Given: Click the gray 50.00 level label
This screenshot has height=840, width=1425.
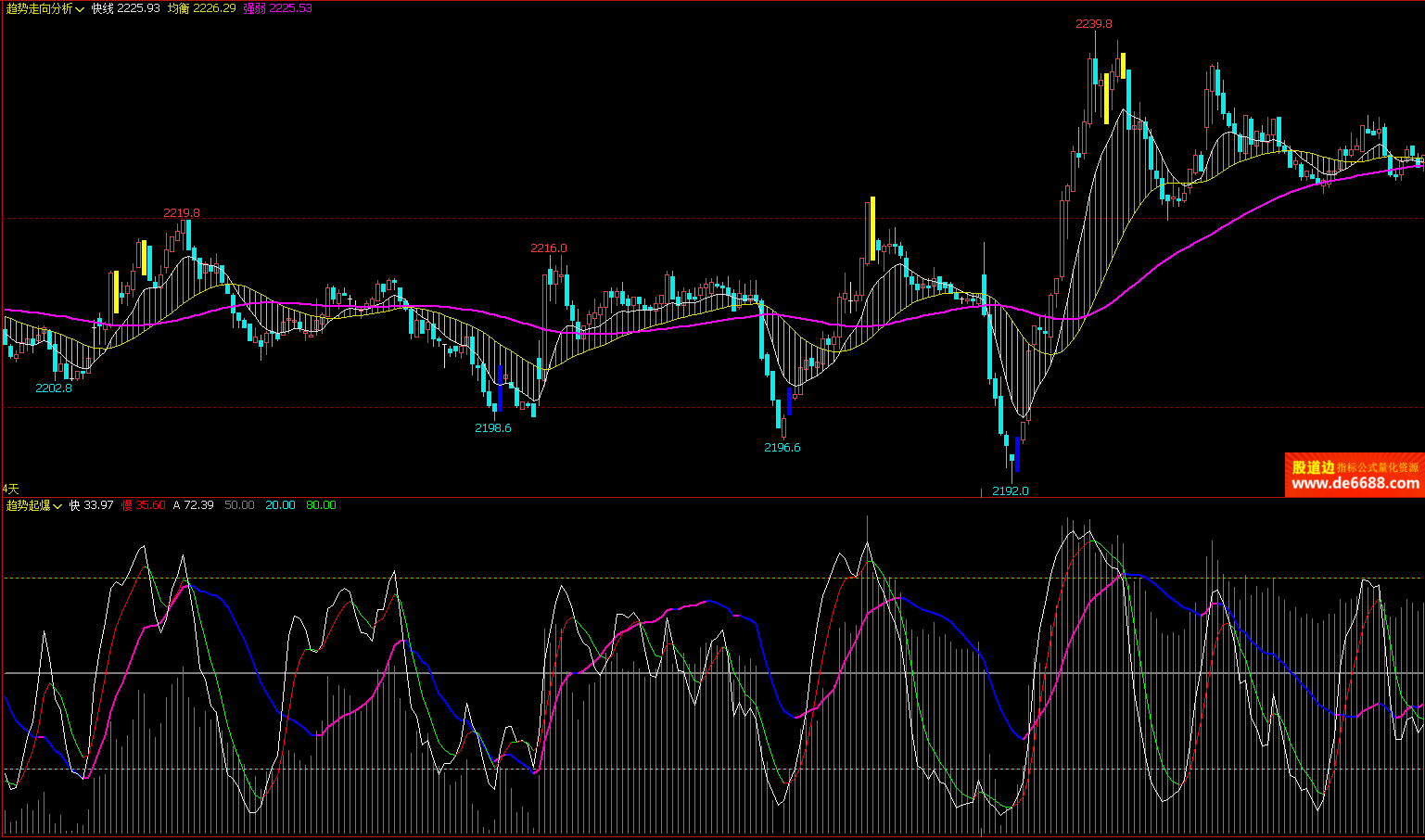Looking at the screenshot, I should (x=239, y=505).
